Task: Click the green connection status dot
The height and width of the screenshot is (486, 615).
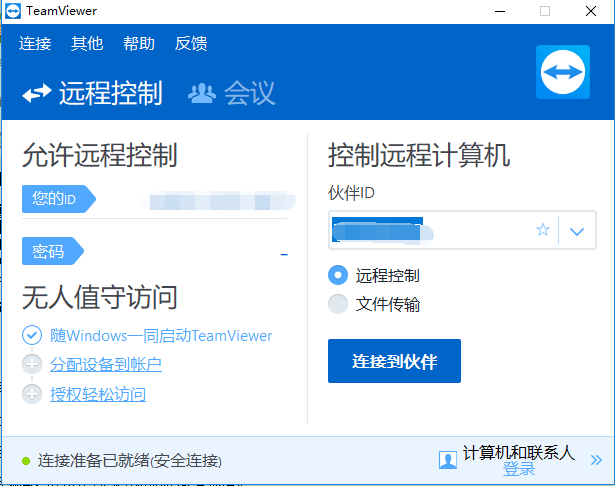Action: click(26, 461)
